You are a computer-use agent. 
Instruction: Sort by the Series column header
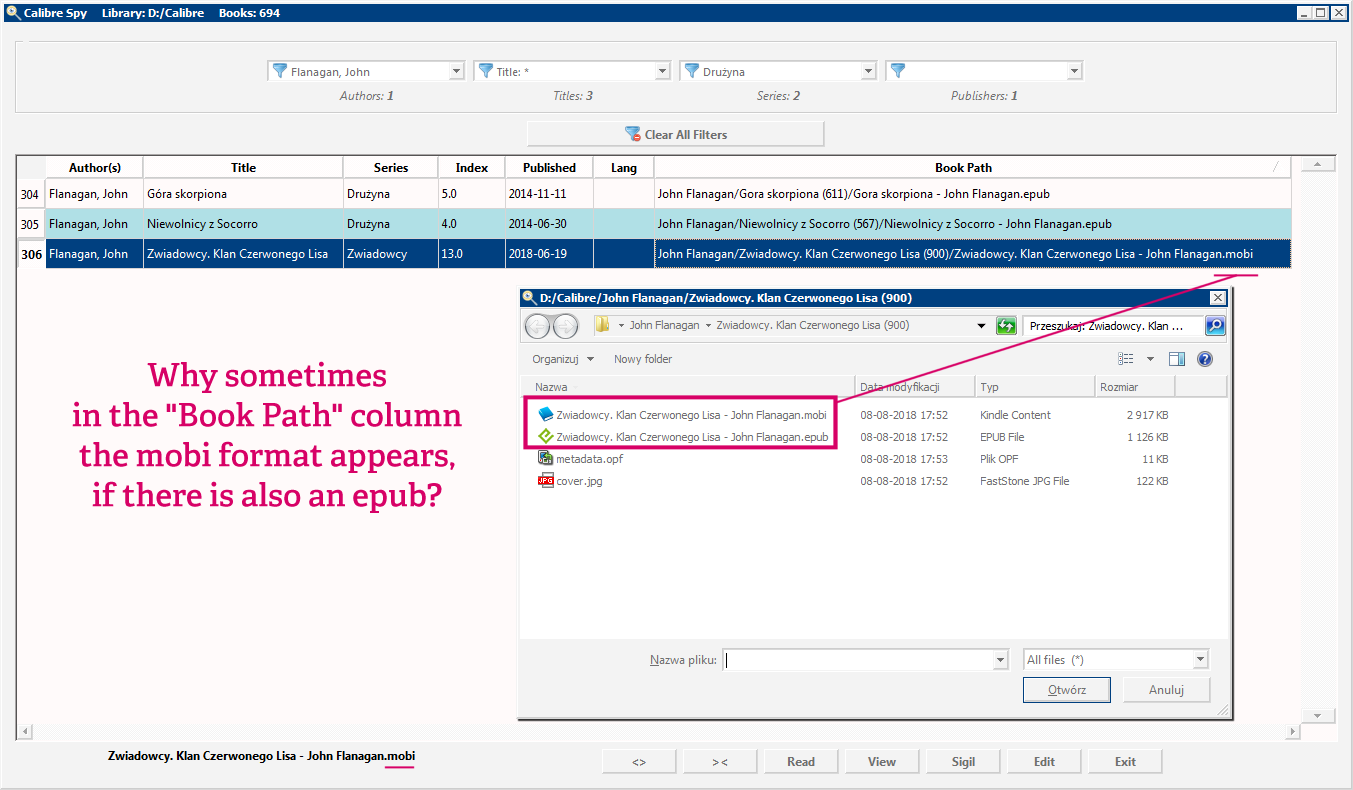click(x=391, y=167)
